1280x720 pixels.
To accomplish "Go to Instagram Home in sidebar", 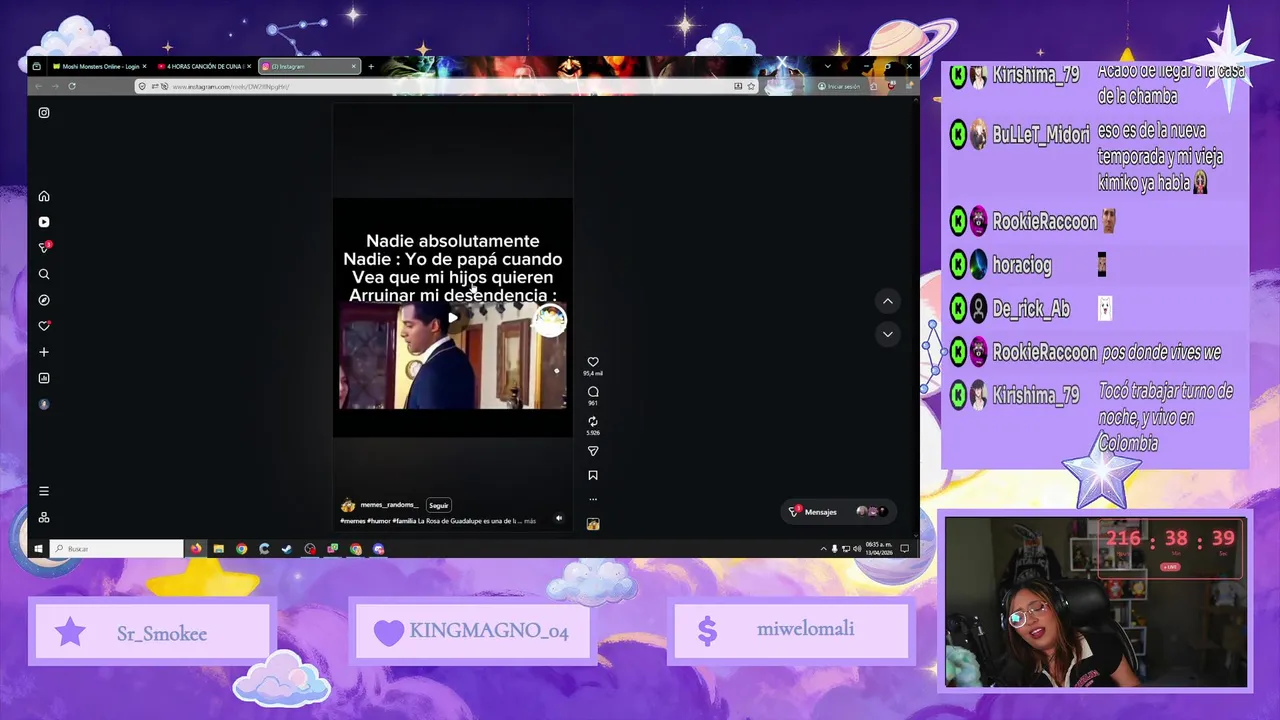I will (44, 196).
